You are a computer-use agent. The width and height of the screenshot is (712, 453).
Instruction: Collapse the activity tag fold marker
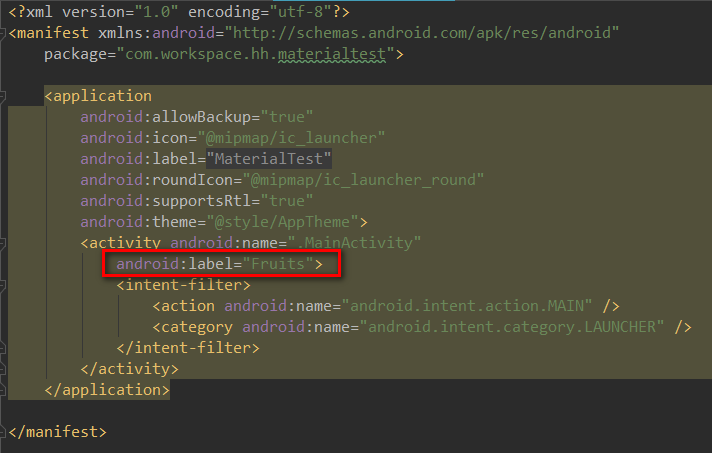[x=2, y=243]
